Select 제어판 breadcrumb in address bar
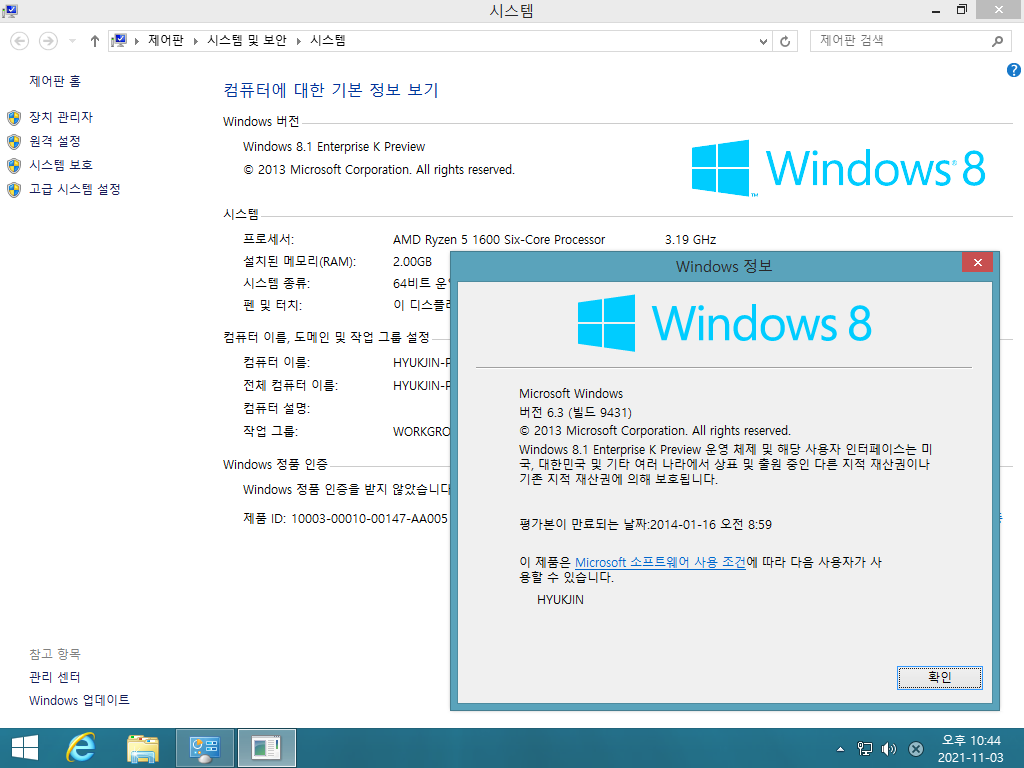This screenshot has width=1024, height=768. click(166, 40)
